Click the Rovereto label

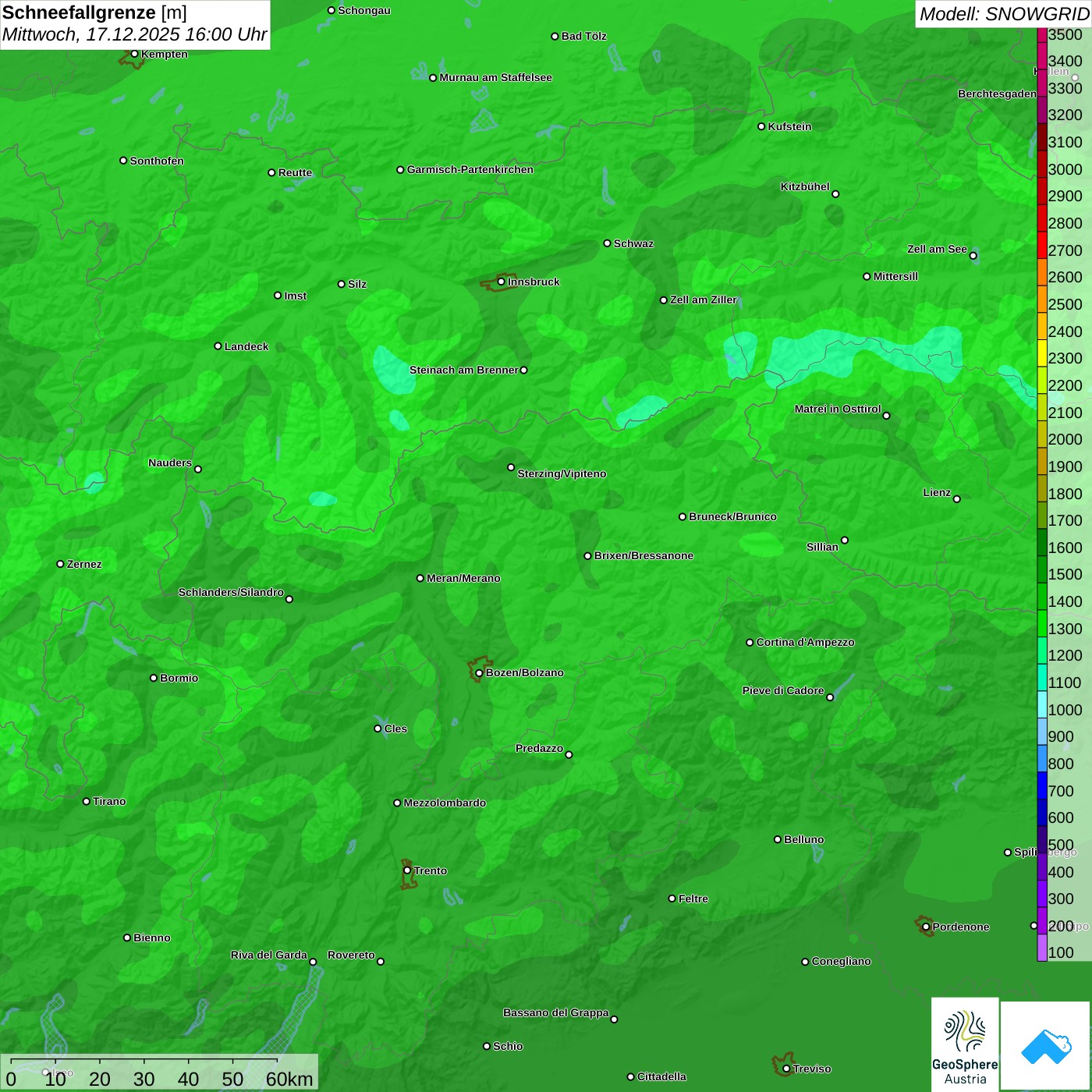[351, 955]
